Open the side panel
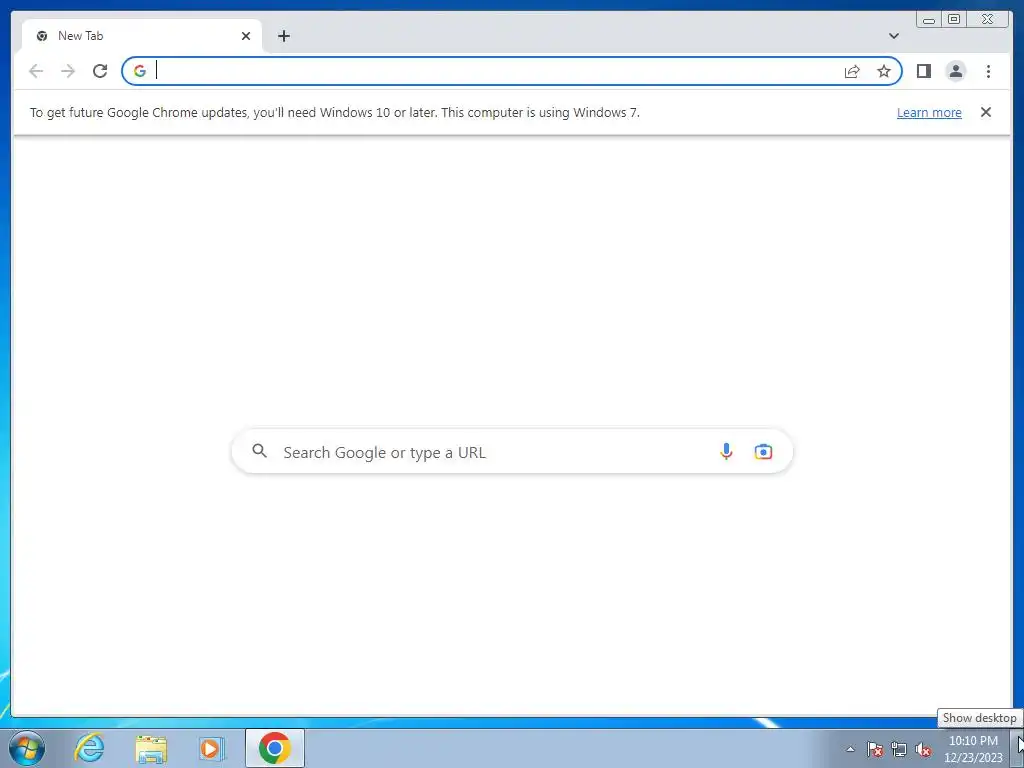The image size is (1024, 768). 923,71
